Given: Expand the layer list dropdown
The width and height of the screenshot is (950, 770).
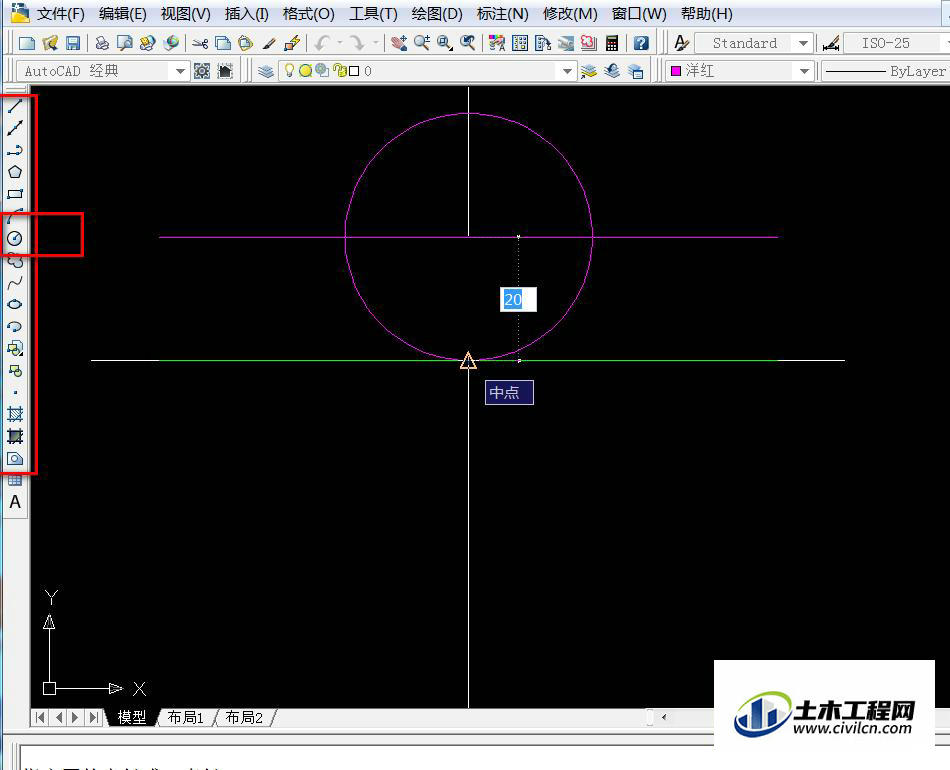Looking at the screenshot, I should click(567, 71).
